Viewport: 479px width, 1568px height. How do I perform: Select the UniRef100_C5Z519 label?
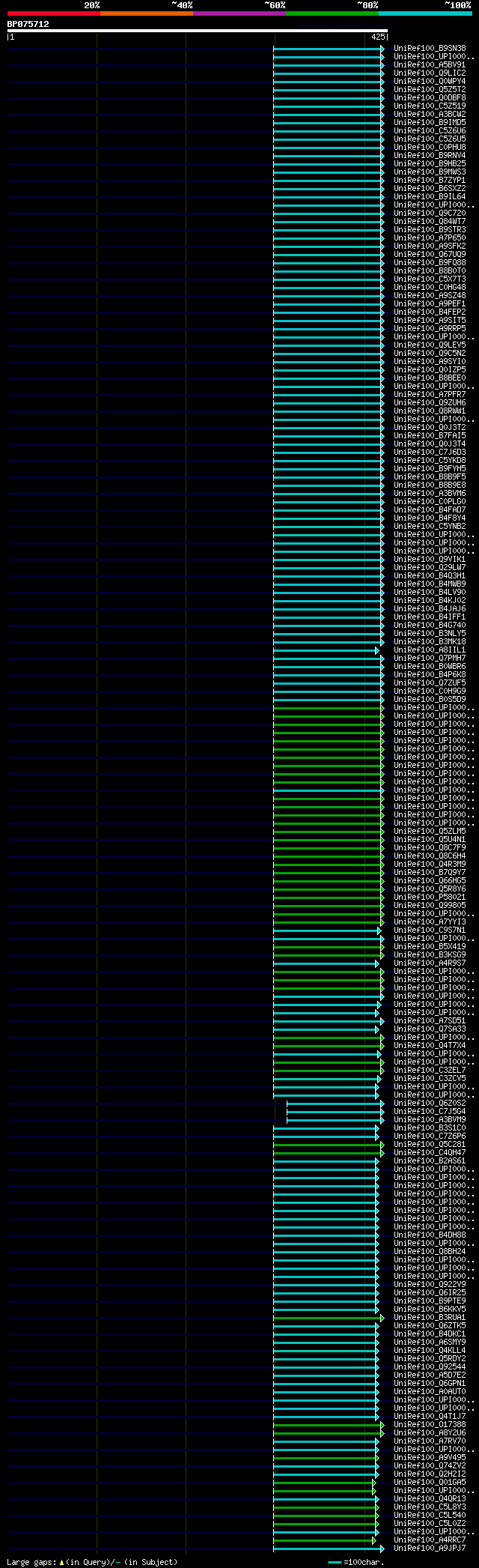[x=430, y=106]
